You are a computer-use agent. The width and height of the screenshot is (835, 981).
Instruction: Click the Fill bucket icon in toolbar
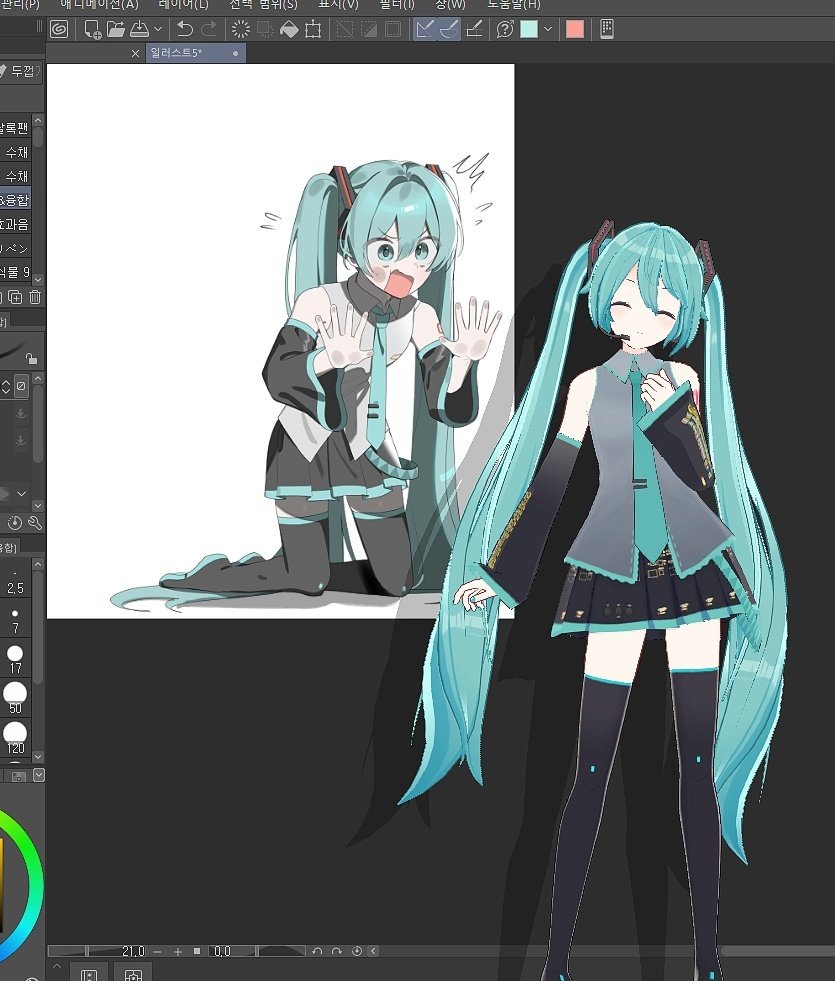[x=289, y=29]
